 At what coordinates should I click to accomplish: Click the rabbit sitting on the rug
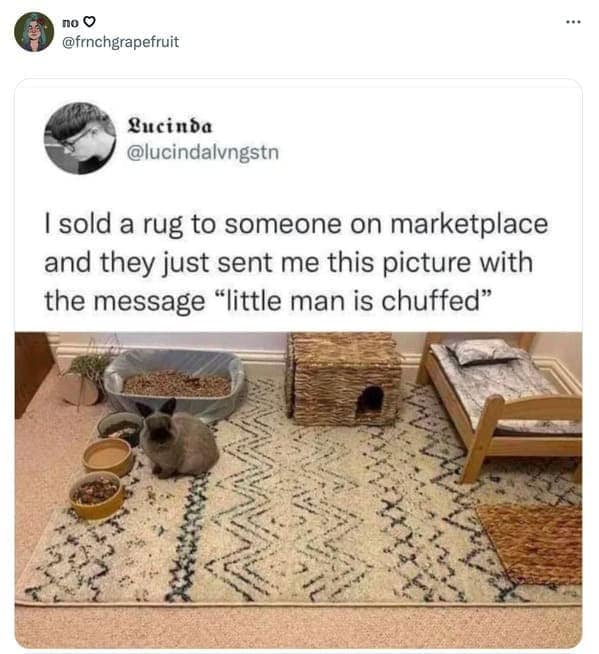(178, 439)
